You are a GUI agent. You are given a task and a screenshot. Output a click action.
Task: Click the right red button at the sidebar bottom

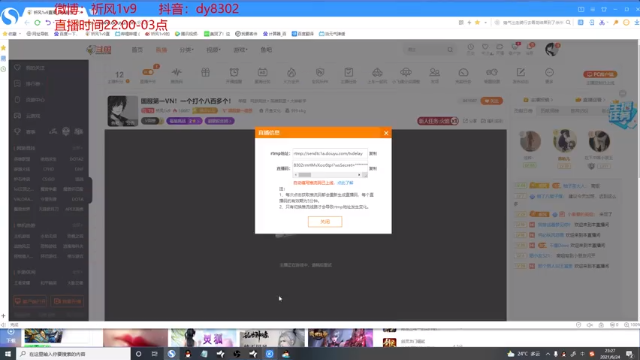click(67, 301)
